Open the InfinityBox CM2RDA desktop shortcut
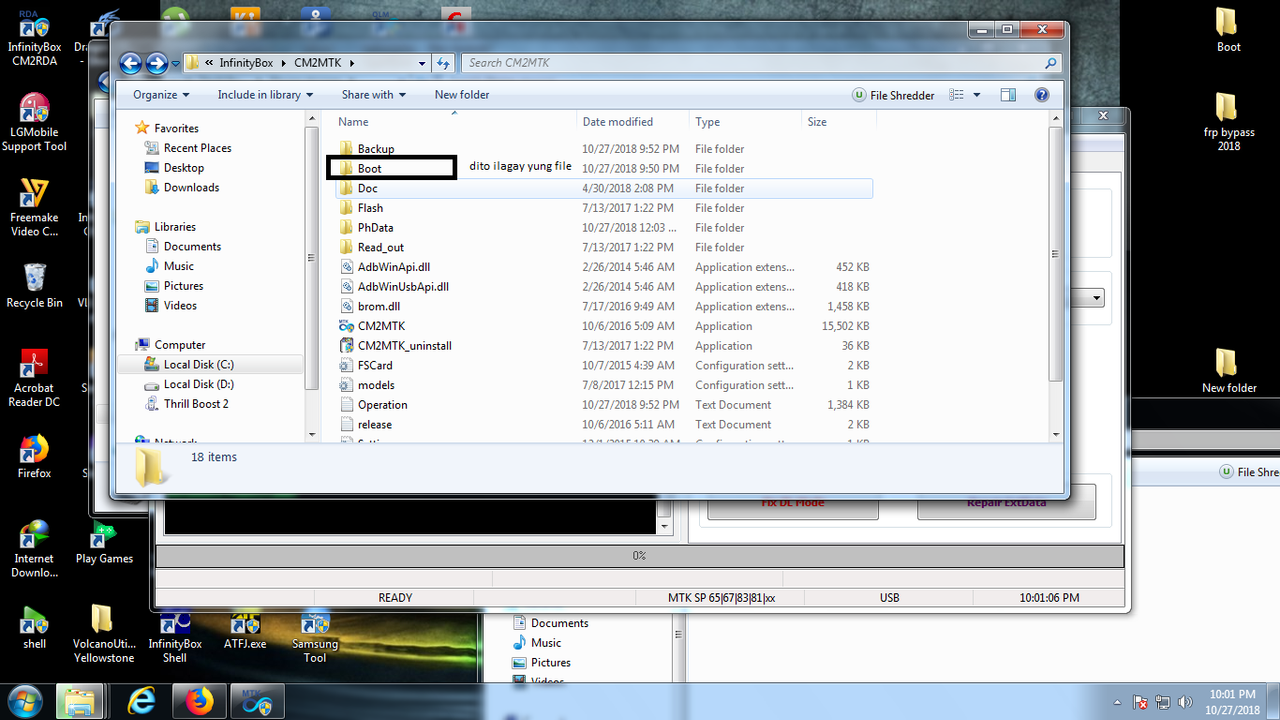 click(x=34, y=39)
